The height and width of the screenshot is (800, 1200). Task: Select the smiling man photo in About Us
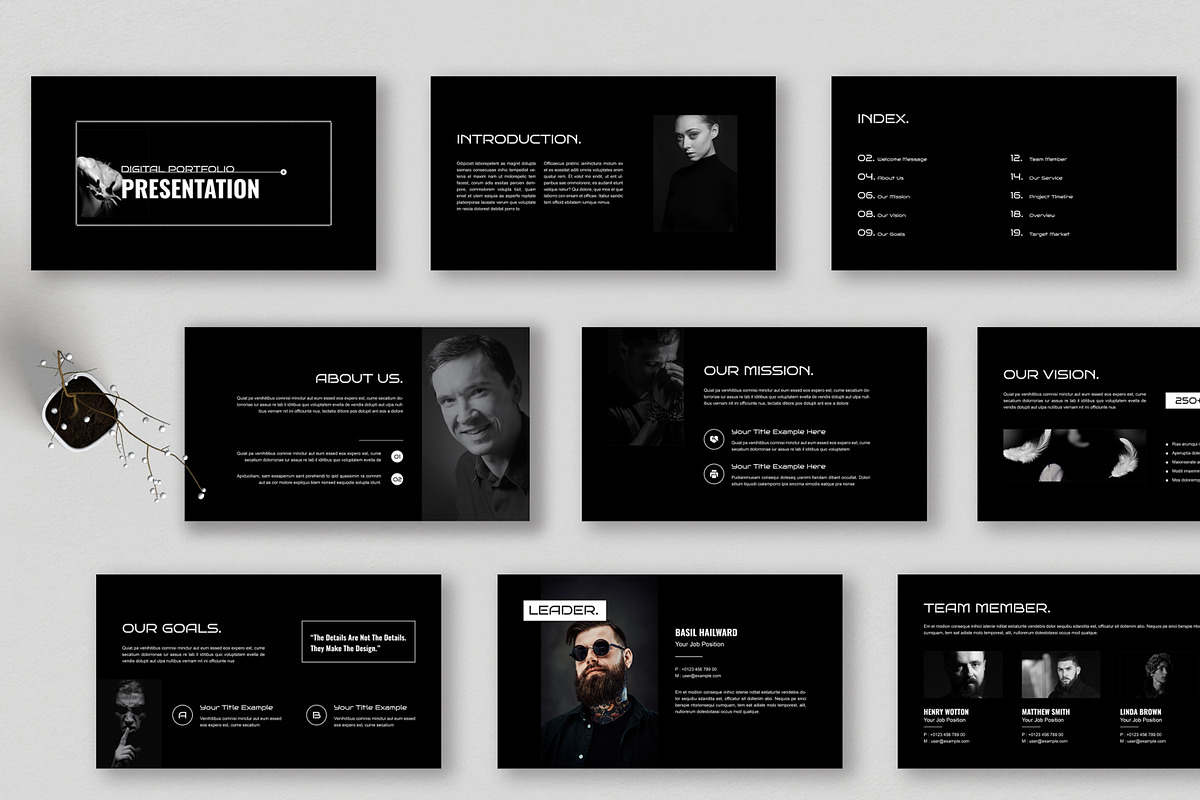click(x=475, y=424)
